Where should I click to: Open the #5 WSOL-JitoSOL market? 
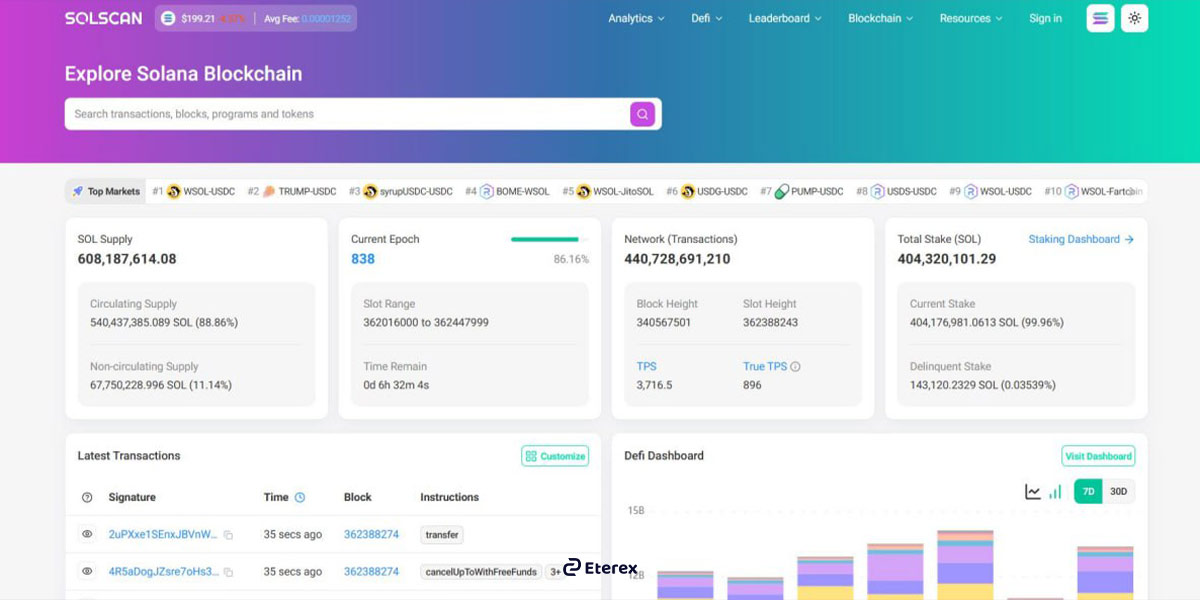point(608,191)
